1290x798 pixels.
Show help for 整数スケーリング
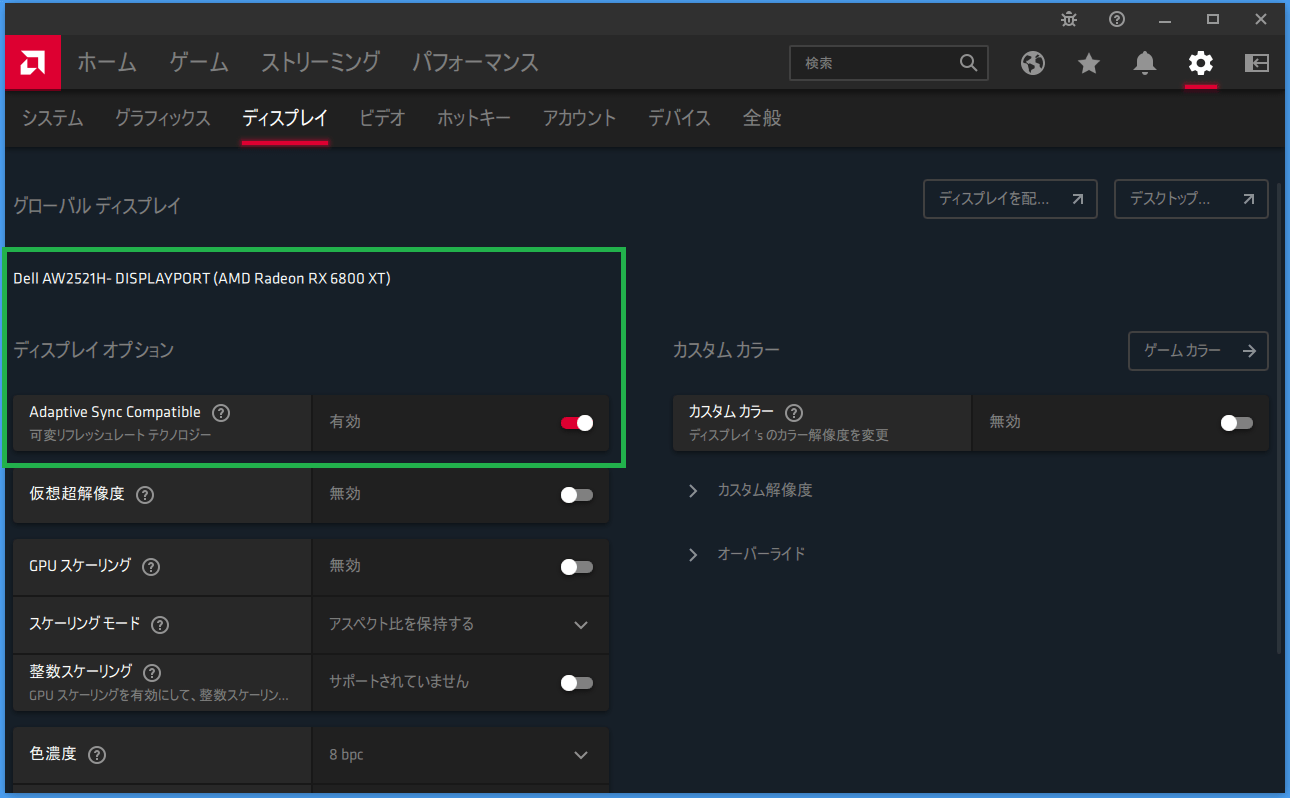152,672
